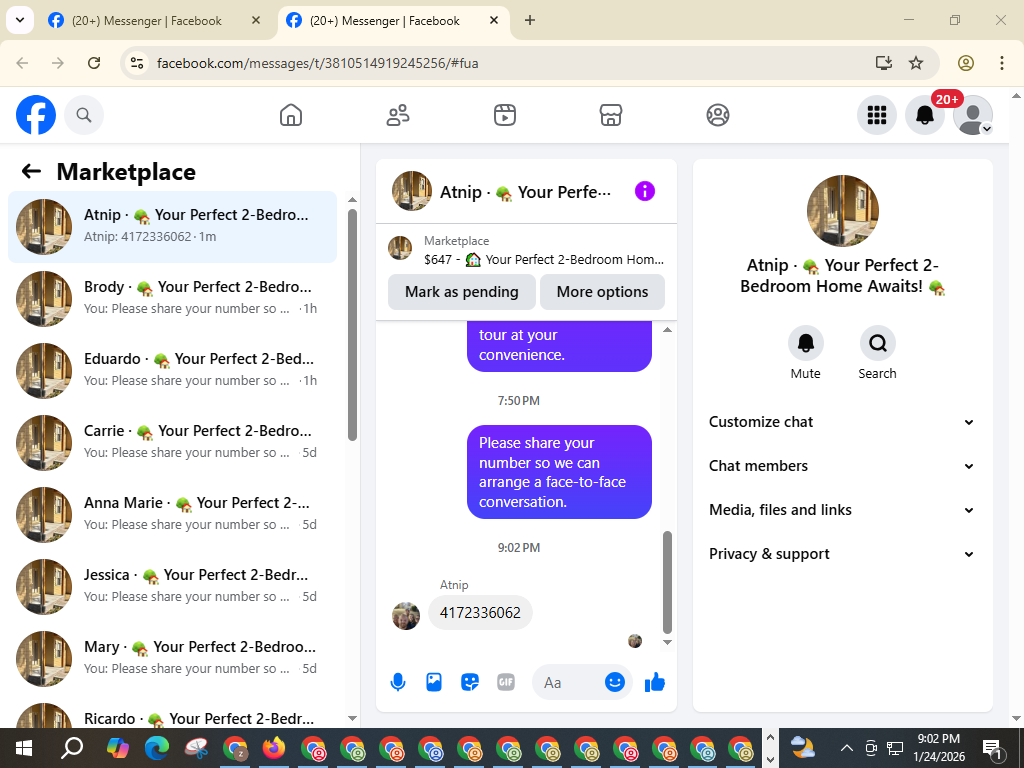1024x768 pixels.
Task: Bookmark this page with the star icon
Action: pyautogui.click(x=916, y=63)
